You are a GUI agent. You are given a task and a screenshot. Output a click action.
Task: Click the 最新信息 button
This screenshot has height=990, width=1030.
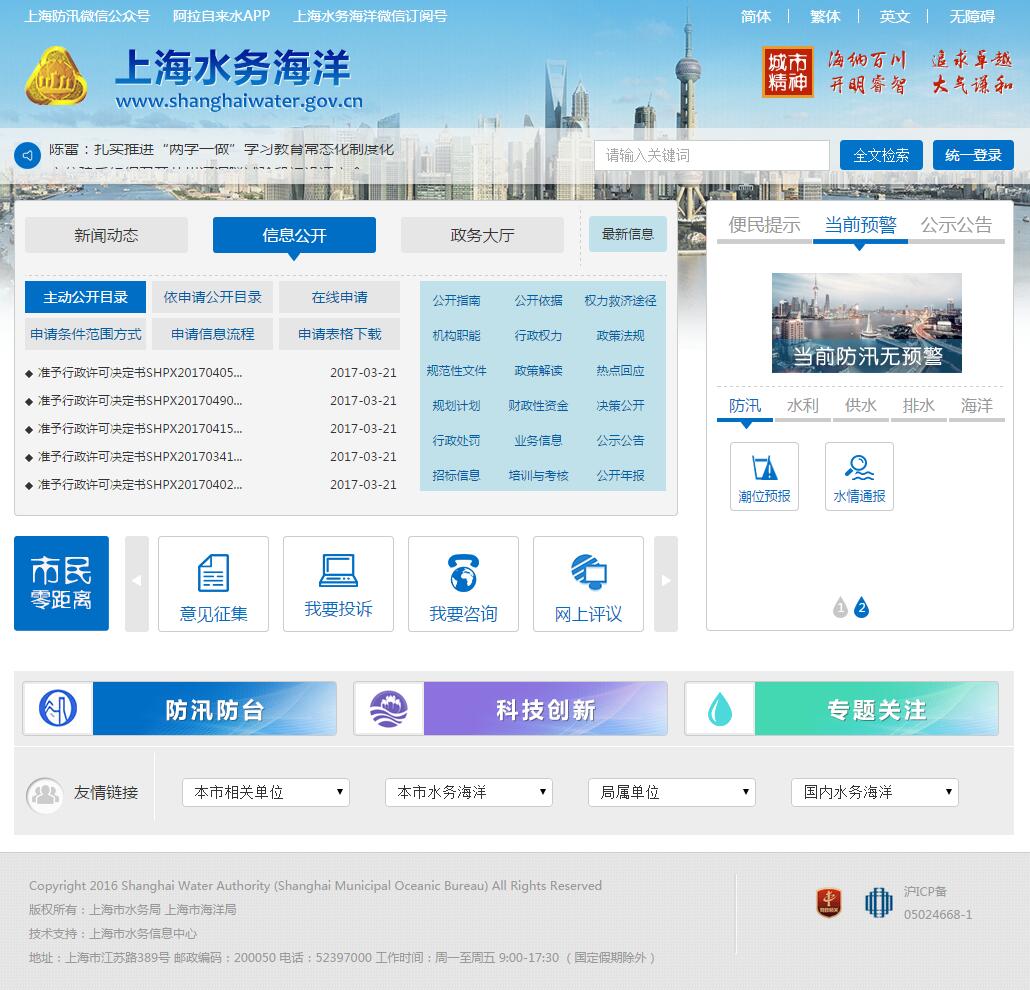(x=628, y=234)
